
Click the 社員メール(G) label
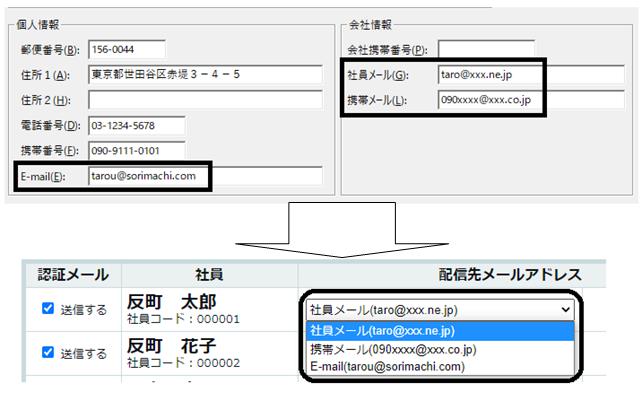[x=378, y=75]
